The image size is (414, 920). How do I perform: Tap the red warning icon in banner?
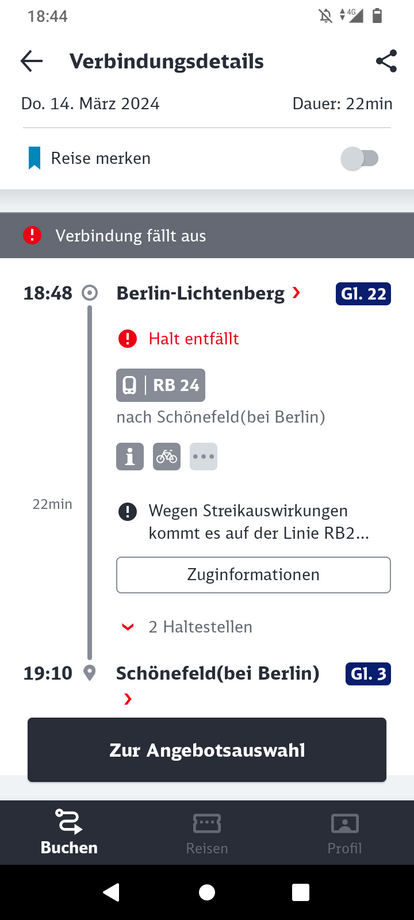[x=32, y=236]
